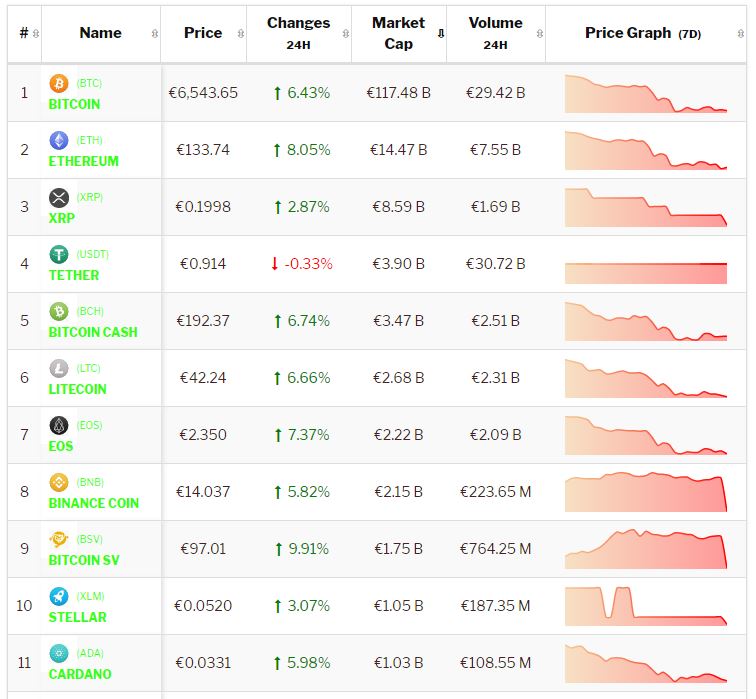The width and height of the screenshot is (756, 699).
Task: Click the Cardano blue logo icon
Action: 58,653
